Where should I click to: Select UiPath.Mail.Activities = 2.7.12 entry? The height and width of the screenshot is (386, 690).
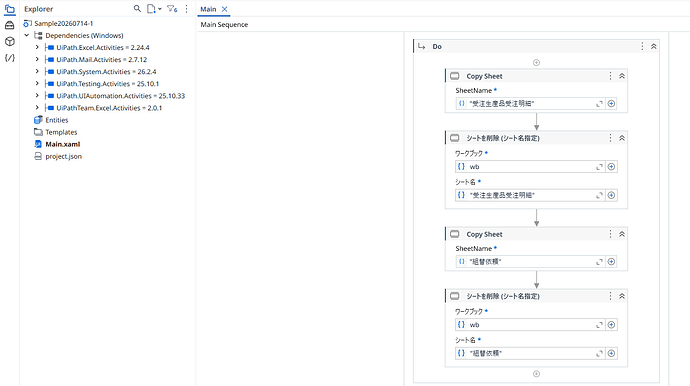point(102,59)
